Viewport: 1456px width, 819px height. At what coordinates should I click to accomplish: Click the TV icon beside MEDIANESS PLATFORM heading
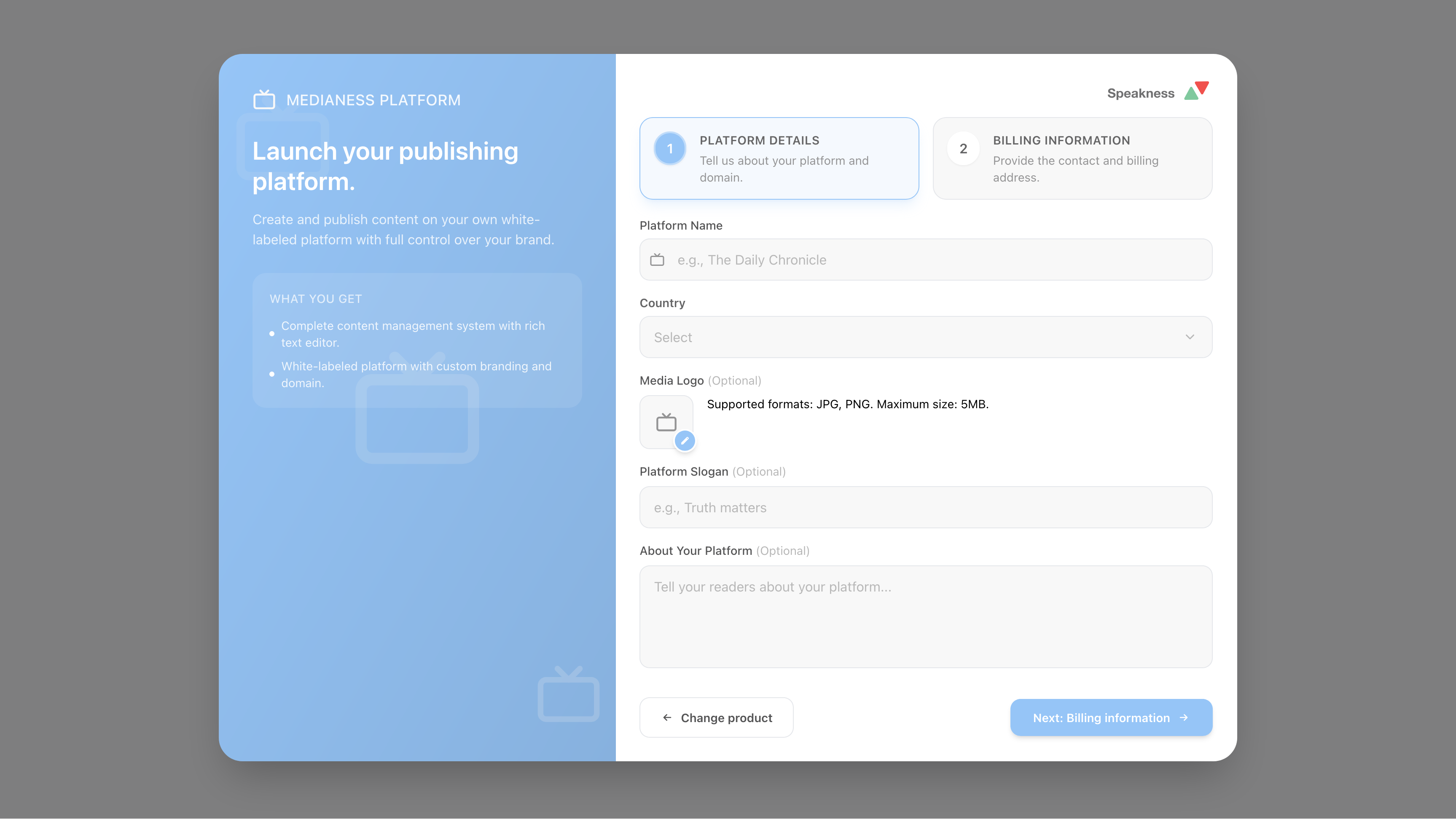pyautogui.click(x=264, y=99)
